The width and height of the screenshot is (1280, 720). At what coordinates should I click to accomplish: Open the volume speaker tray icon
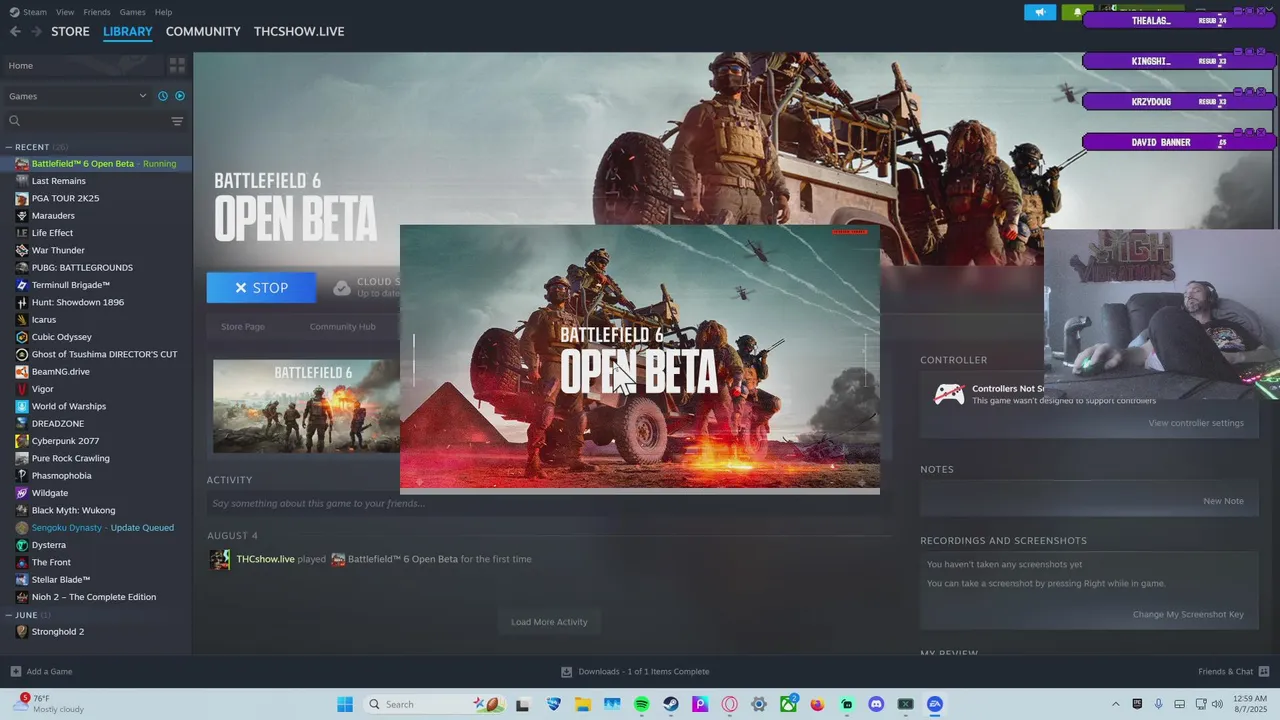pos(1217,704)
